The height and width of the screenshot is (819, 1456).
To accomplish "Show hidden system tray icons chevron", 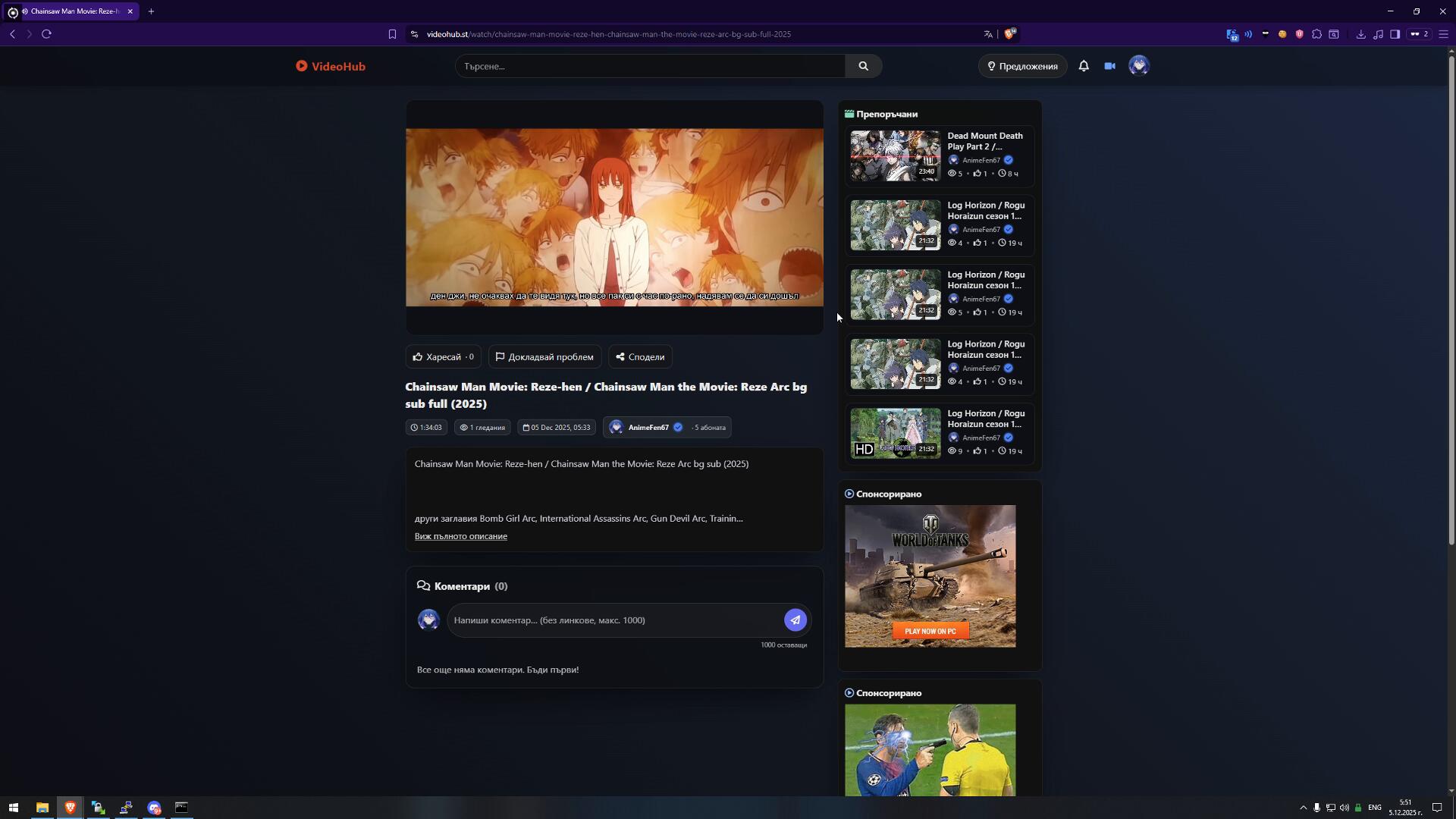I will tap(1303, 808).
